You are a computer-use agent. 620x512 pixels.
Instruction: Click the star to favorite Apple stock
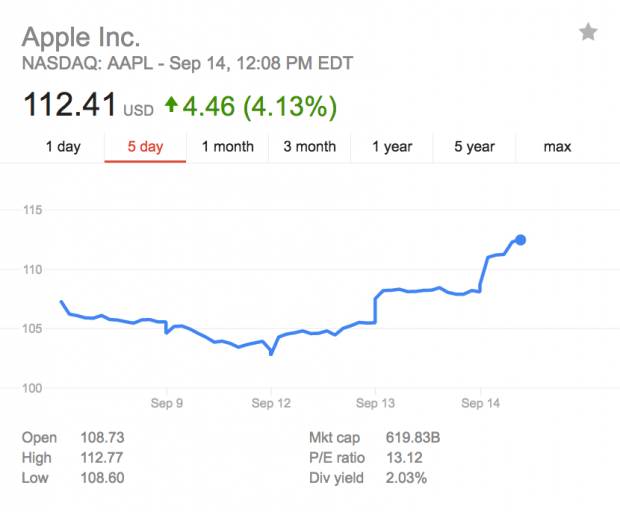(x=588, y=33)
